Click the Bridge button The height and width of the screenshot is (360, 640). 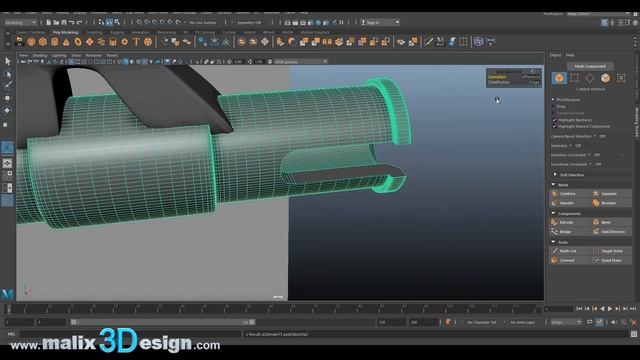(570, 232)
